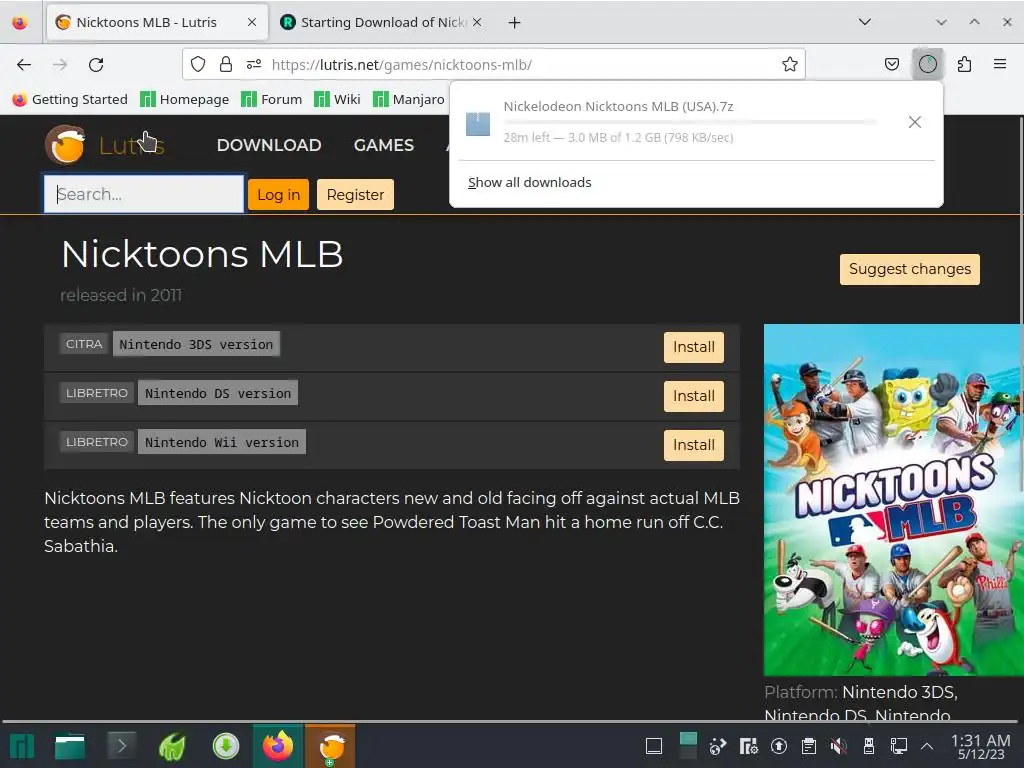1024x768 pixels.
Task: Click the address bar URL
Action: click(x=402, y=65)
